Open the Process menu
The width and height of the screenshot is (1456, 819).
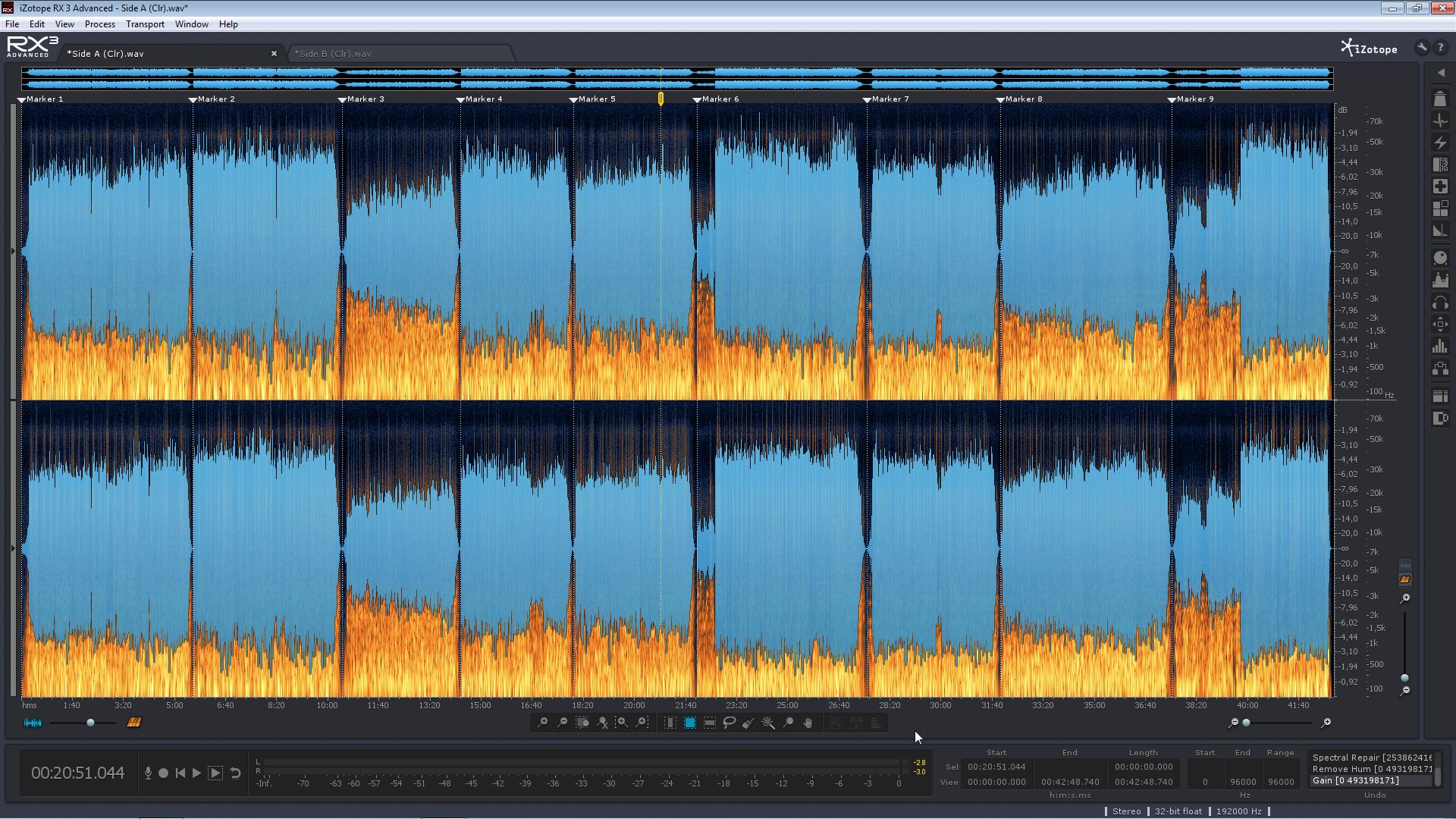click(x=100, y=24)
